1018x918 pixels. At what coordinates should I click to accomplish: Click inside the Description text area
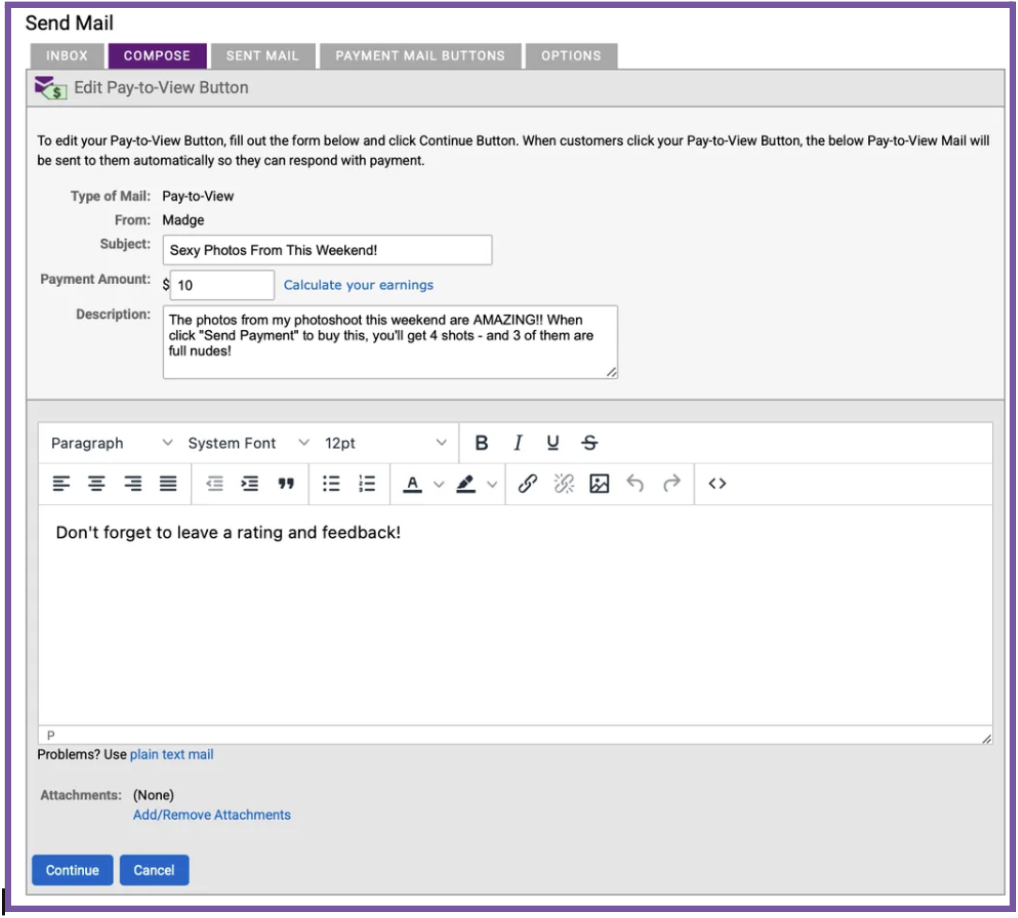click(390, 342)
